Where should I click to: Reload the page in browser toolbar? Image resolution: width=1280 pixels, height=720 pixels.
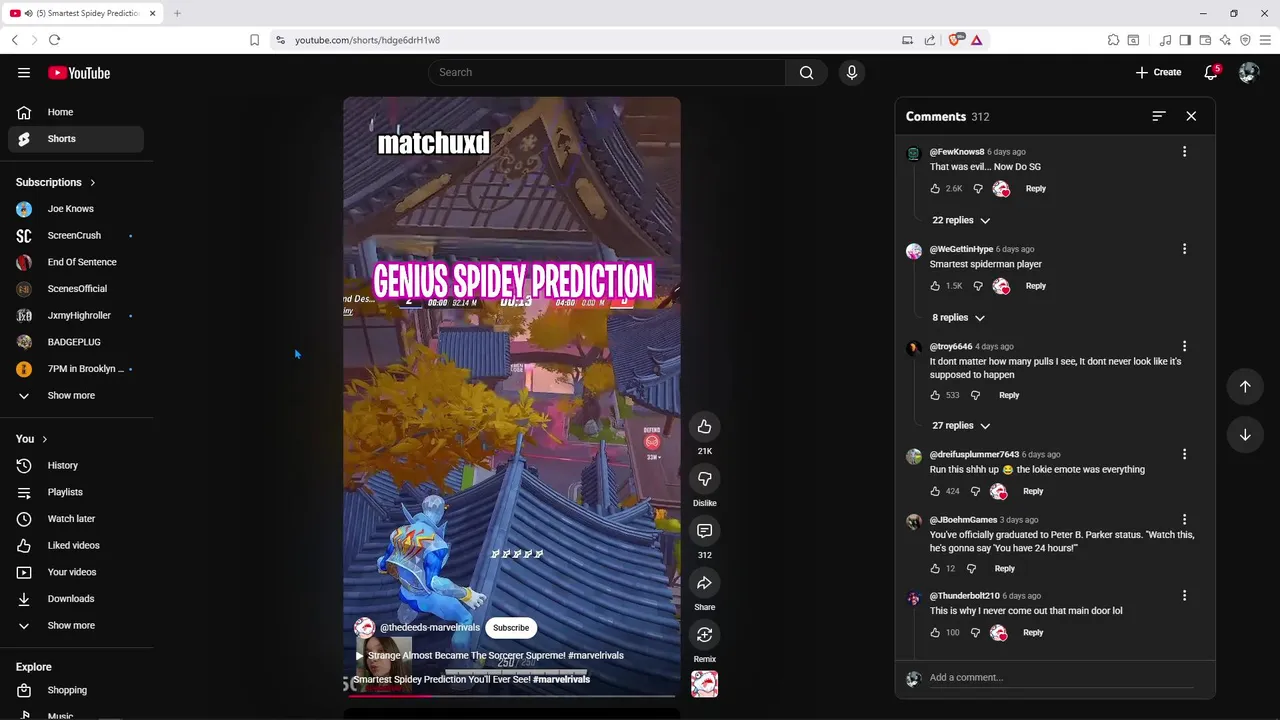(x=54, y=40)
